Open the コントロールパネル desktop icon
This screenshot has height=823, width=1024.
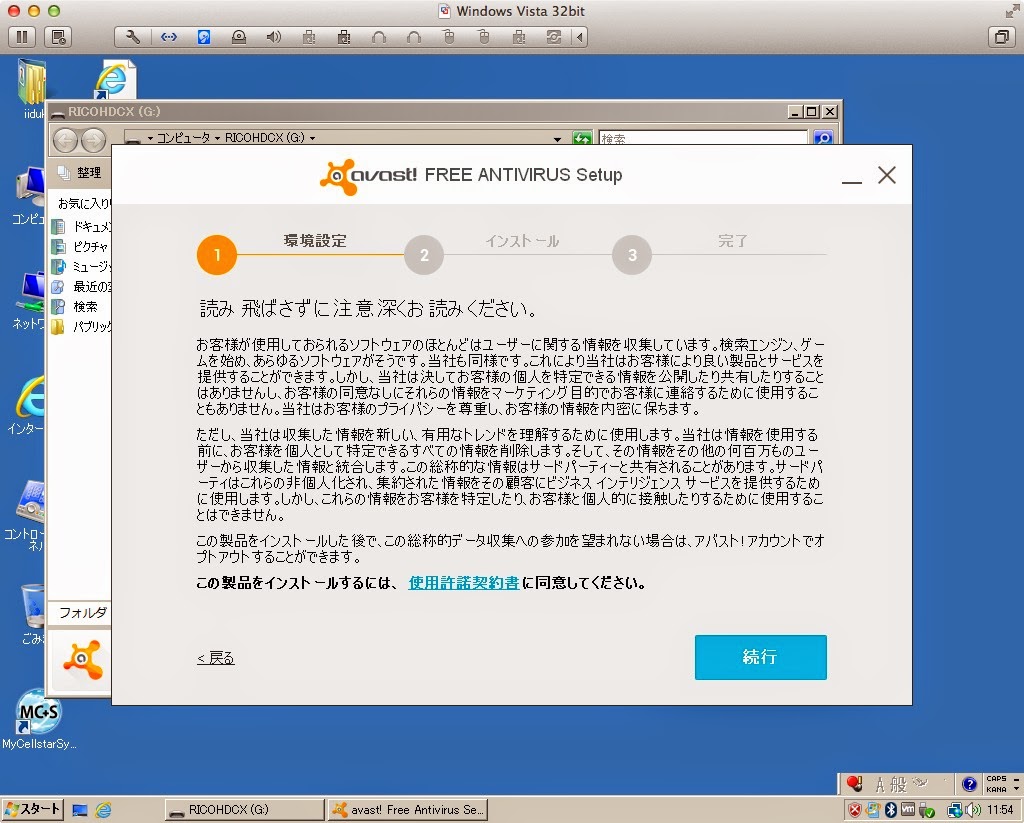click(x=26, y=516)
